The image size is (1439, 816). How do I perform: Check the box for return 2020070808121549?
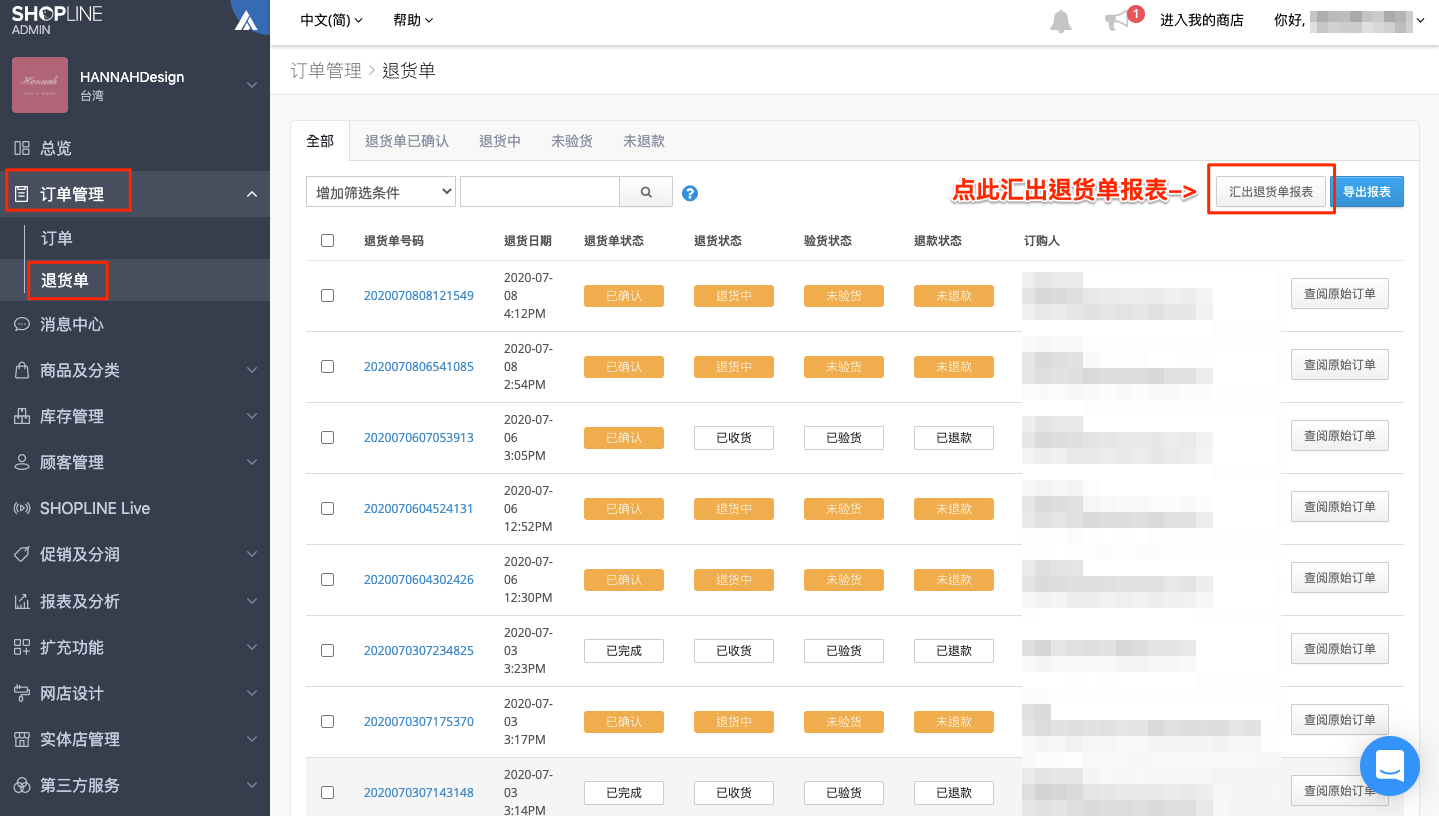click(x=327, y=296)
